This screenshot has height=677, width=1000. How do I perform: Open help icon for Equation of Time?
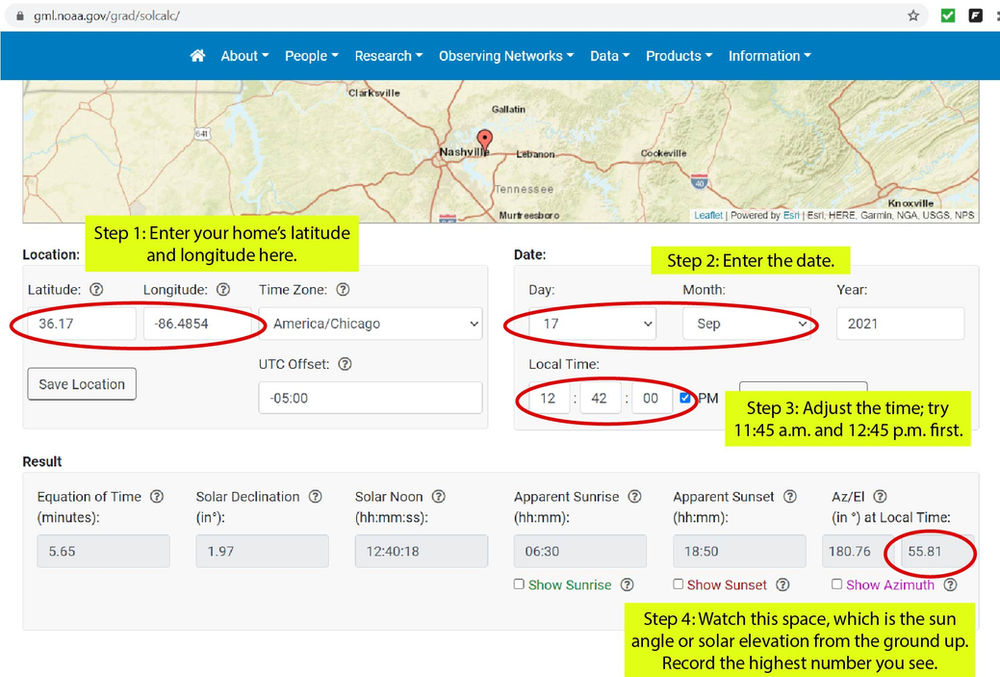coord(157,497)
